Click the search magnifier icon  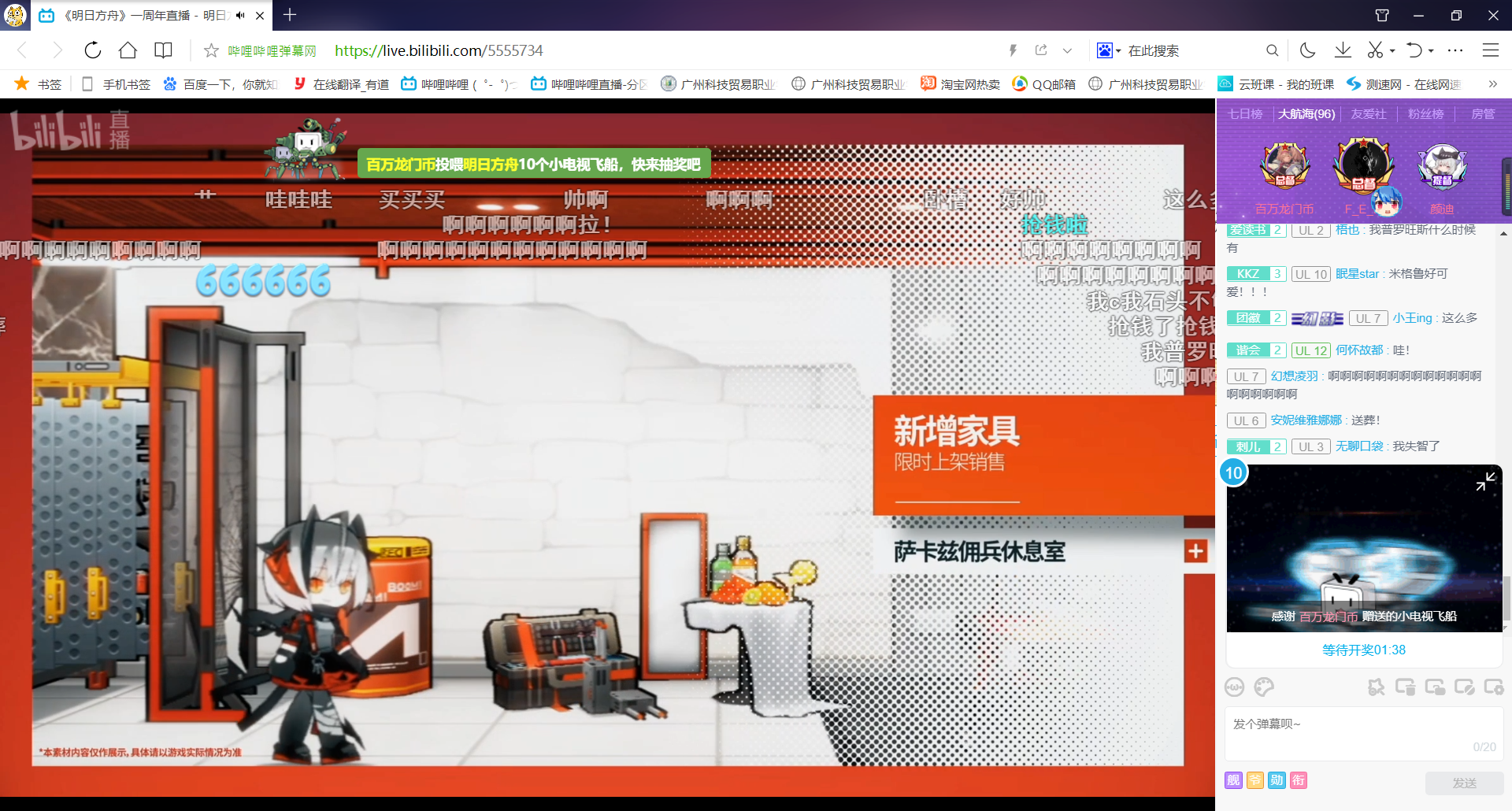pos(1272,50)
